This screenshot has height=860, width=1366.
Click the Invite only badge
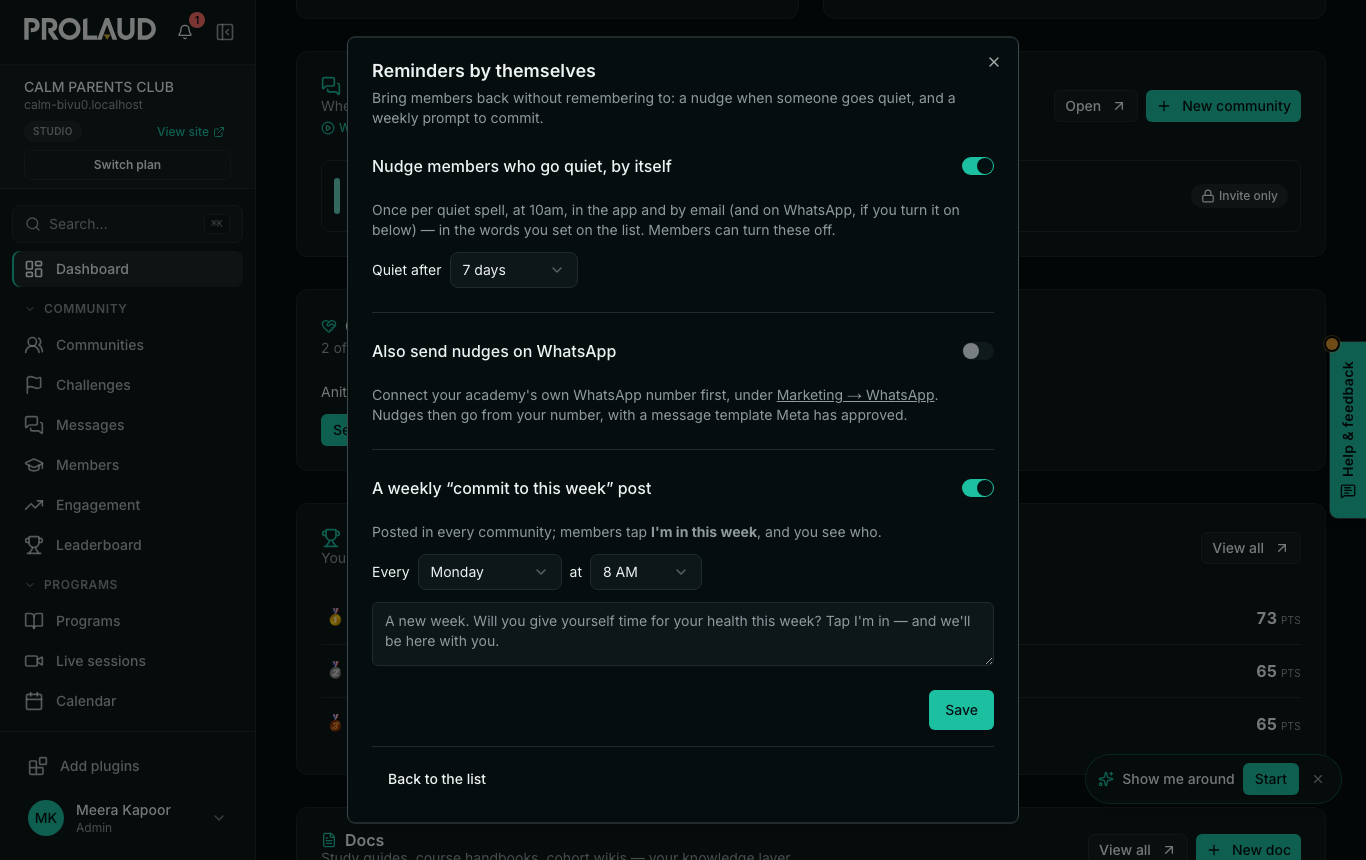(x=1240, y=196)
